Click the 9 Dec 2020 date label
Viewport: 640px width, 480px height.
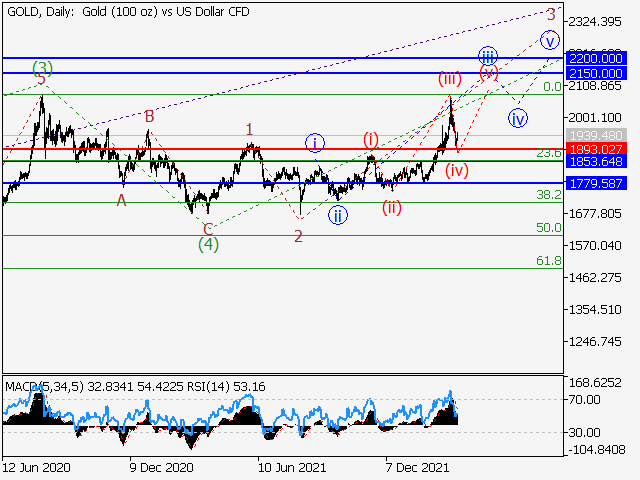pyautogui.click(x=161, y=467)
